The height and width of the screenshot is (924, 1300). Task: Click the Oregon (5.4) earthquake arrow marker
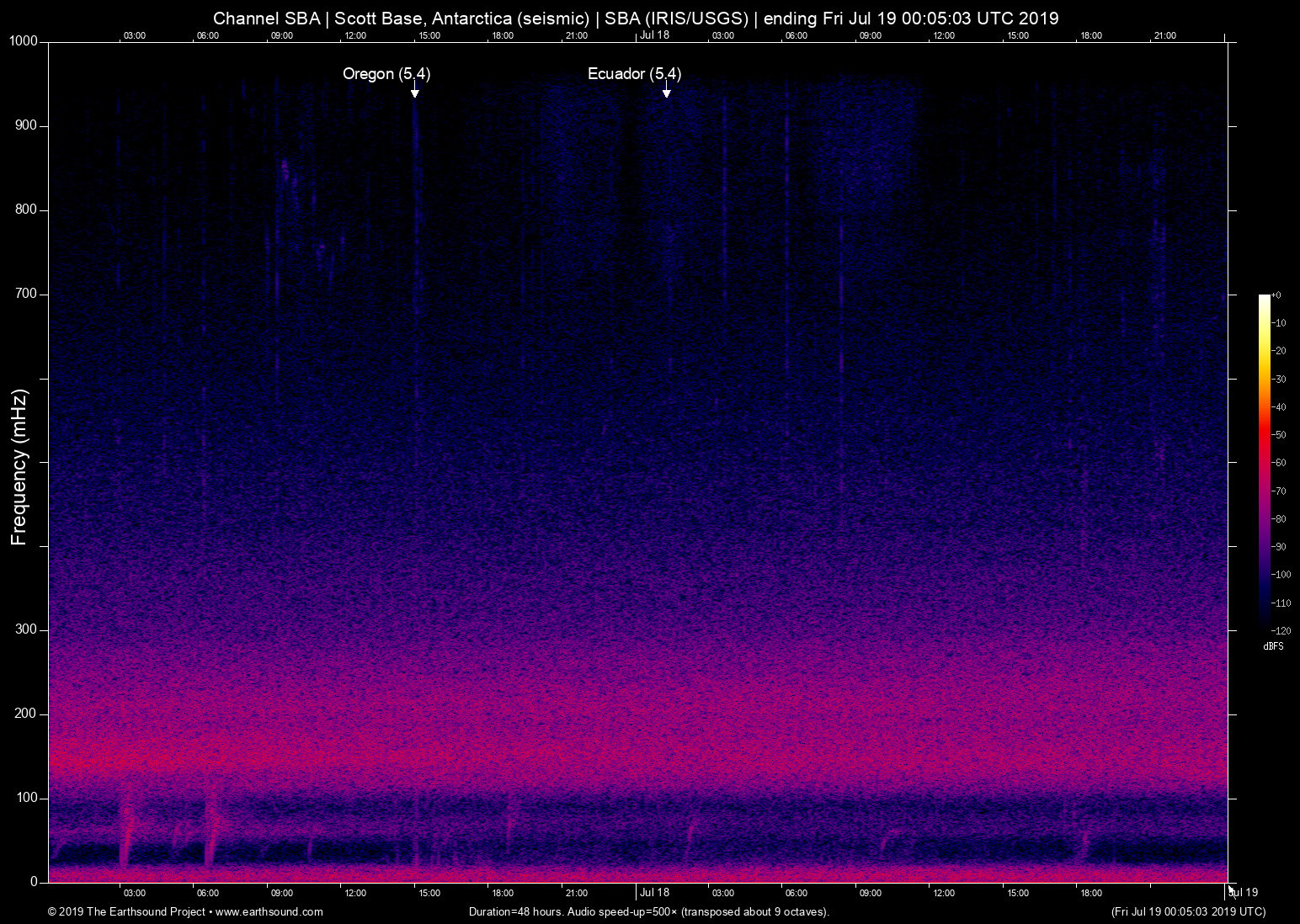click(x=414, y=93)
